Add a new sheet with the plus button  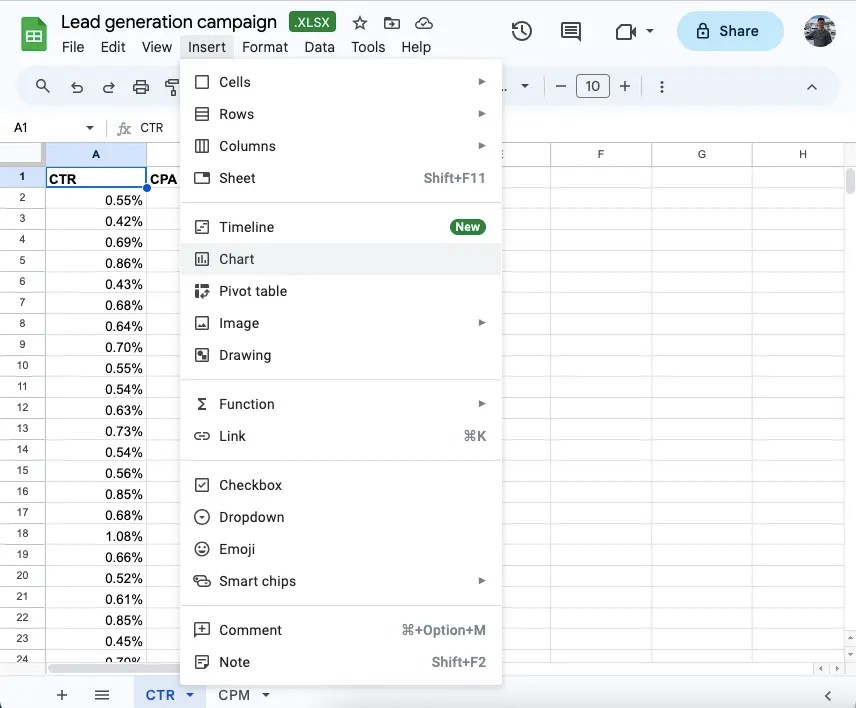click(x=62, y=694)
